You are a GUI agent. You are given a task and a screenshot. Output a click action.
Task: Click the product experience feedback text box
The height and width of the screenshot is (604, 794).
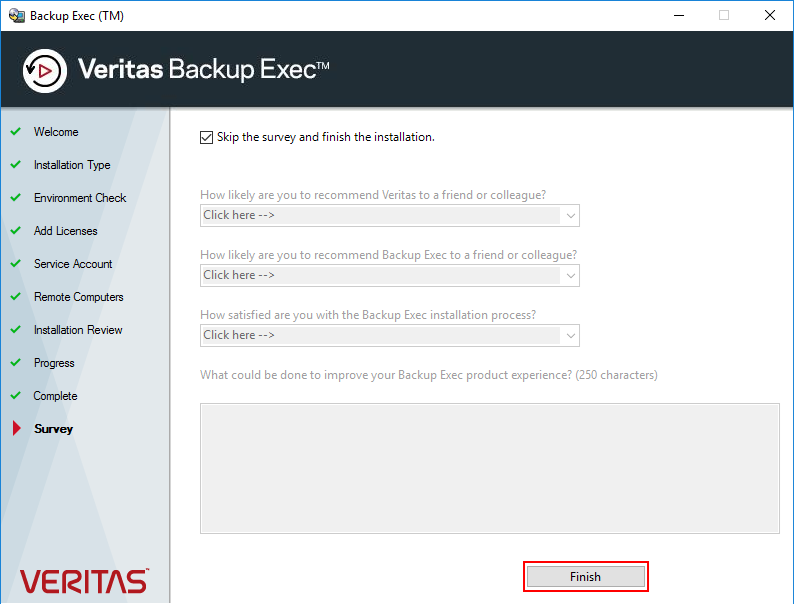[490, 468]
